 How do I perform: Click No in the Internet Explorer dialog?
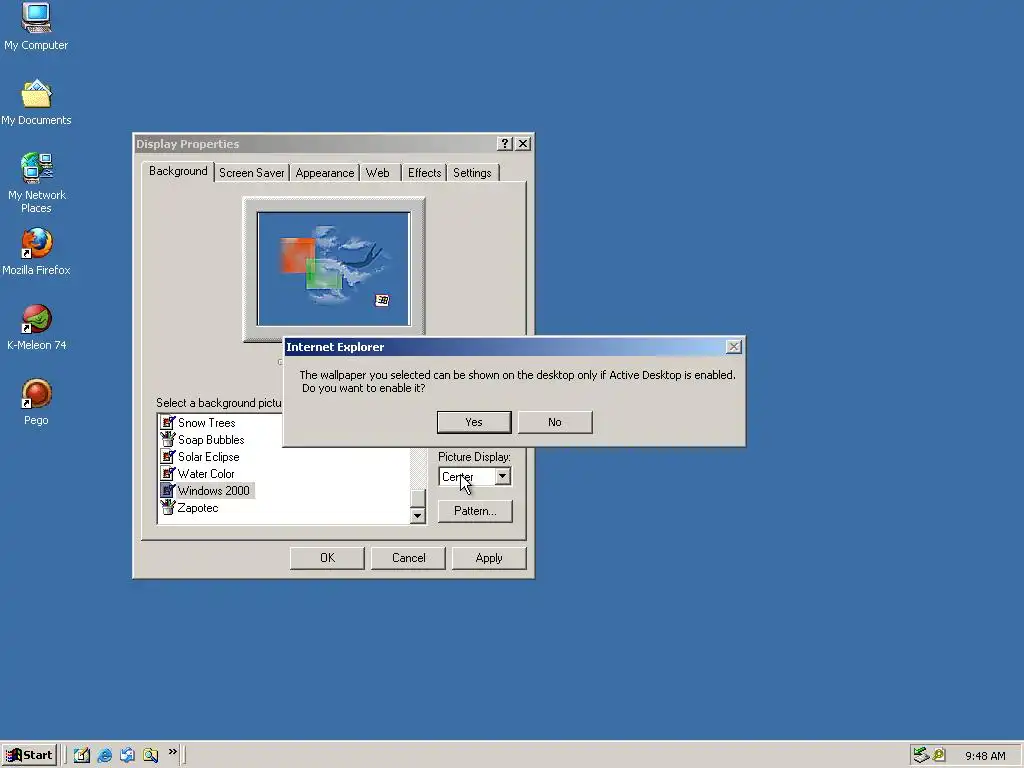click(x=554, y=422)
